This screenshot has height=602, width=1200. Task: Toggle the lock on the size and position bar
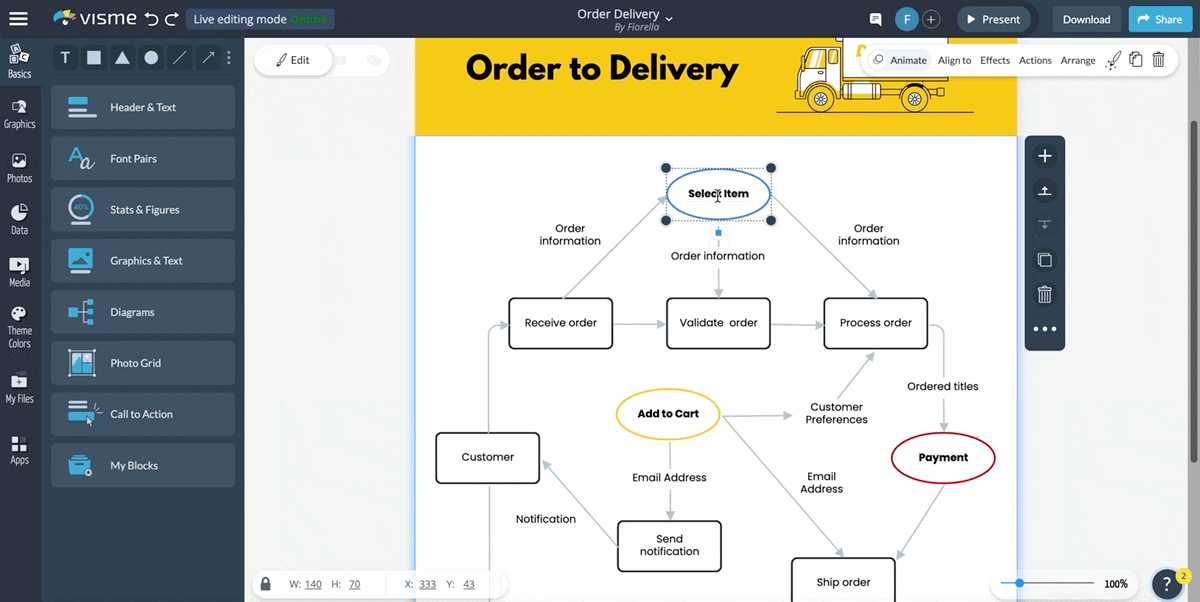click(x=265, y=583)
